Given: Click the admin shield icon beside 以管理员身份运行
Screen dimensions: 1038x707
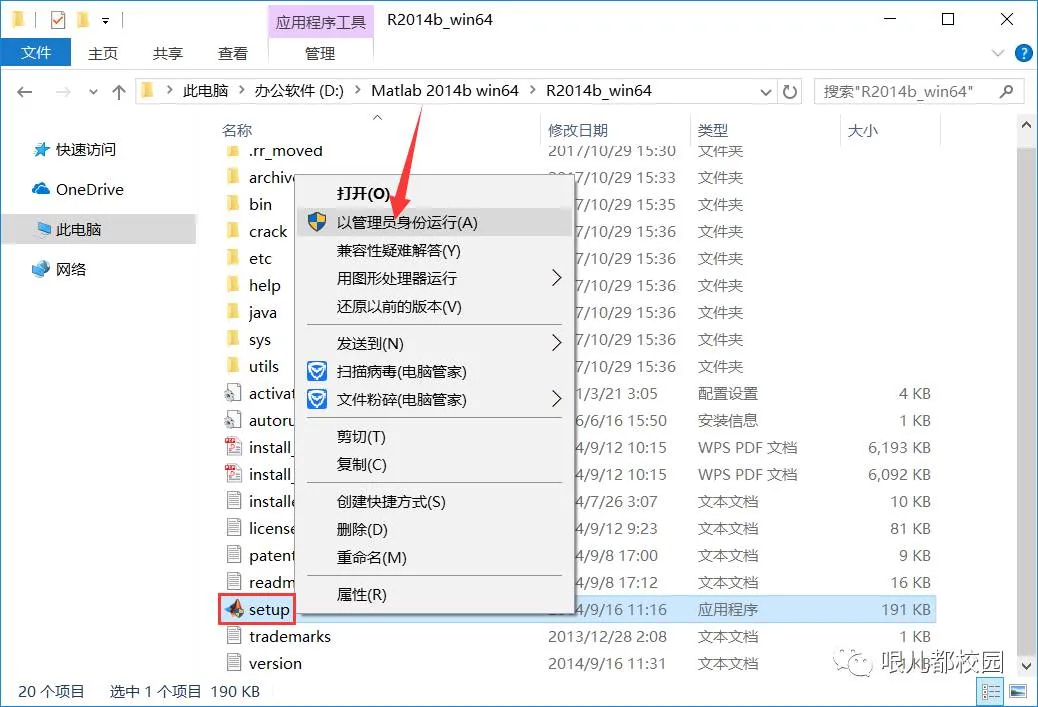Looking at the screenshot, I should click(317, 222).
